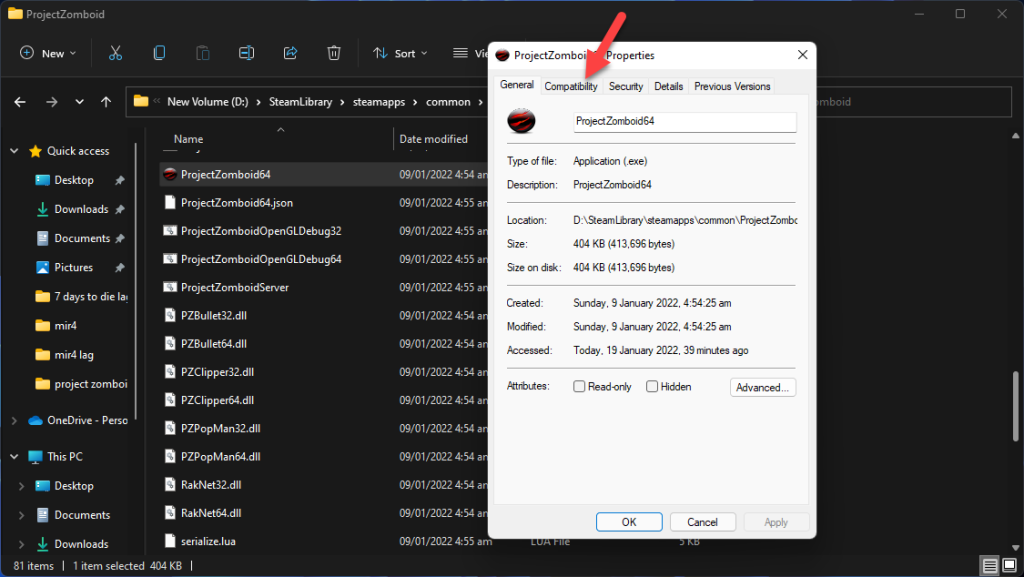Switch to large thumbnails view icon
The width and height of the screenshot is (1024, 577).
point(1010,565)
